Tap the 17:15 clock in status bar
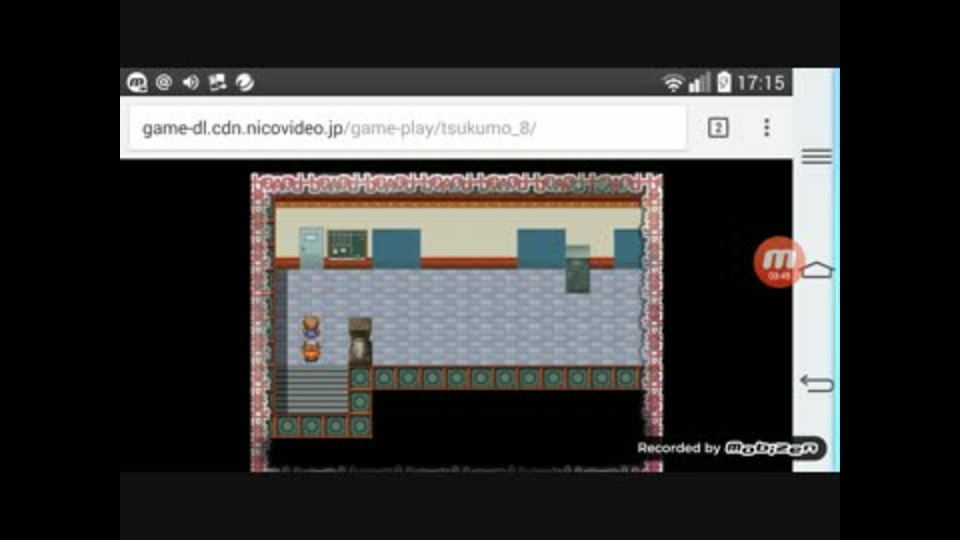 click(x=760, y=83)
